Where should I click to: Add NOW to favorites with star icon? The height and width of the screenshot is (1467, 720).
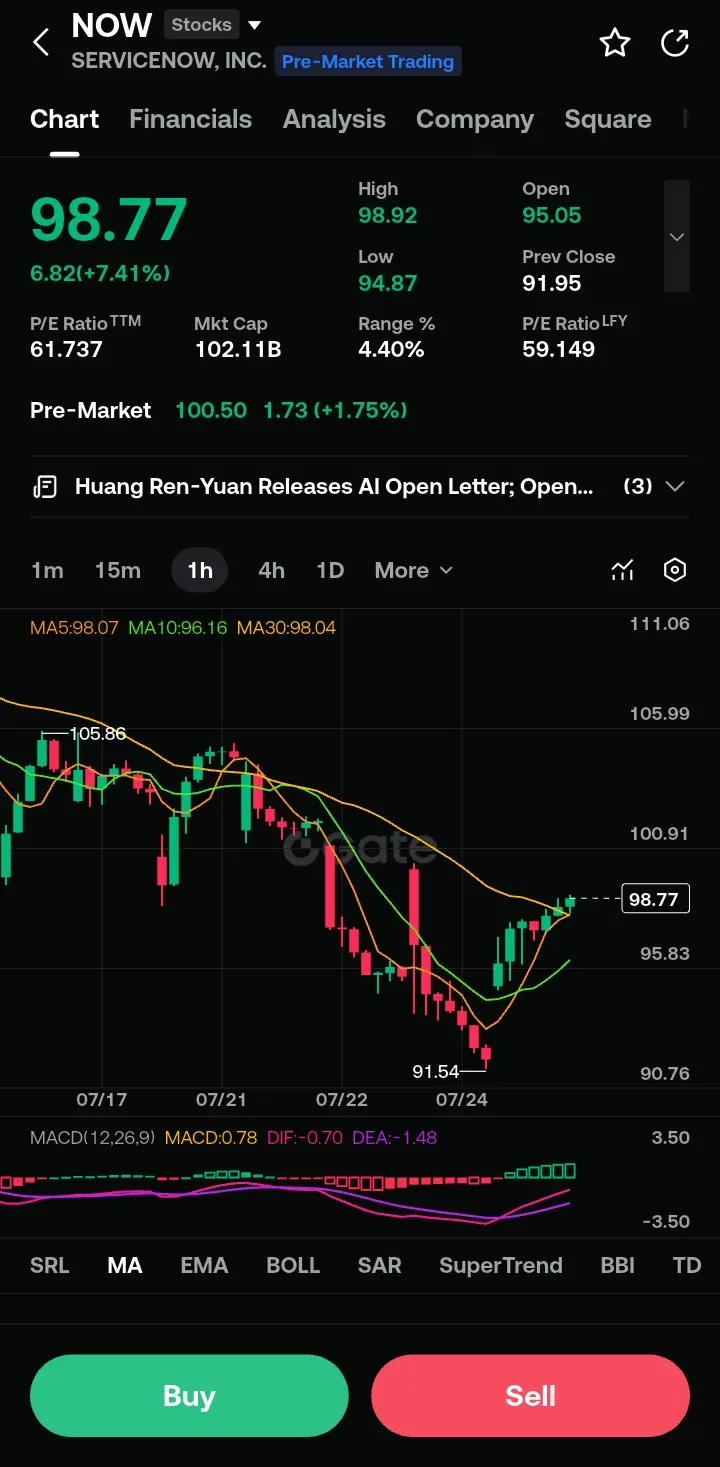[614, 42]
